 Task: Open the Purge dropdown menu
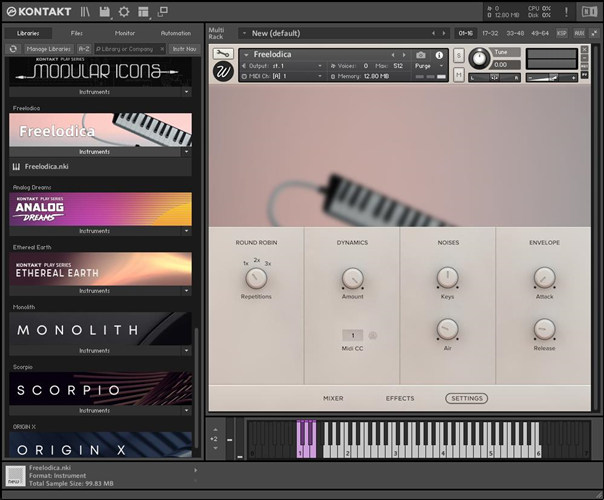427,65
